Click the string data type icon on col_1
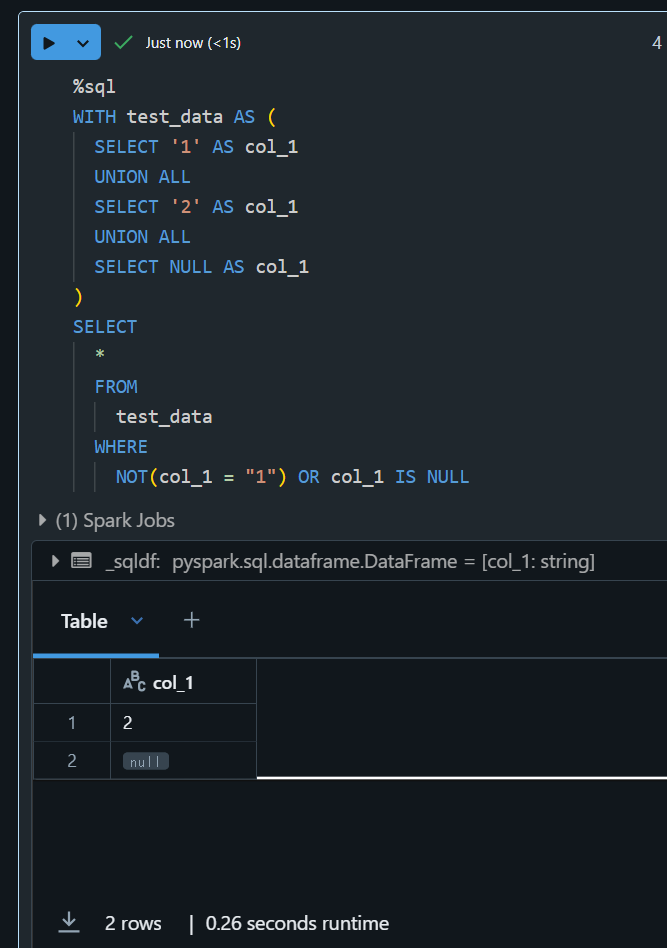667x948 pixels. click(x=135, y=682)
